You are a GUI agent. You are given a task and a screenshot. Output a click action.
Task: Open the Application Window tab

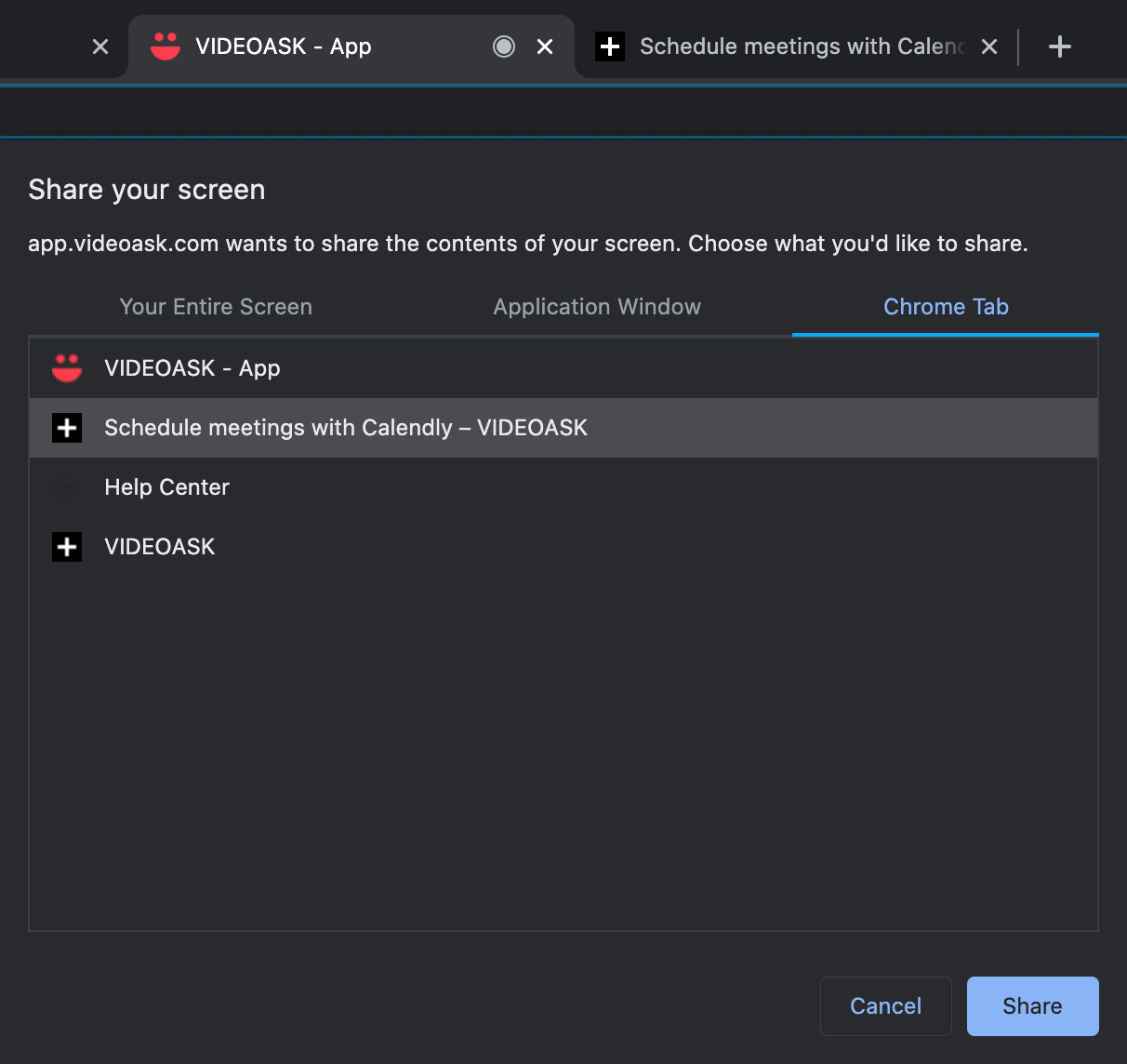597,307
